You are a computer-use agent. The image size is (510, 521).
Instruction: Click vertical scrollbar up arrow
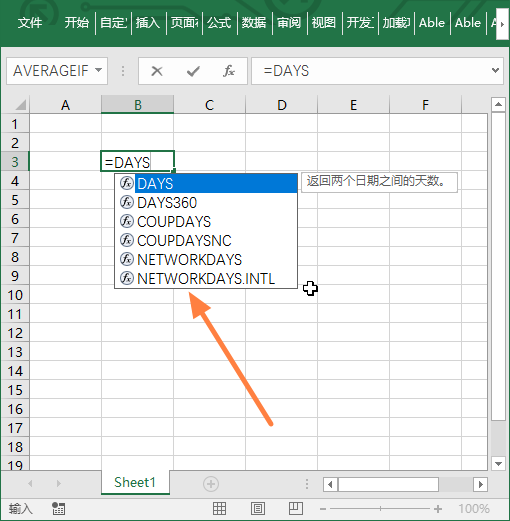click(x=498, y=105)
